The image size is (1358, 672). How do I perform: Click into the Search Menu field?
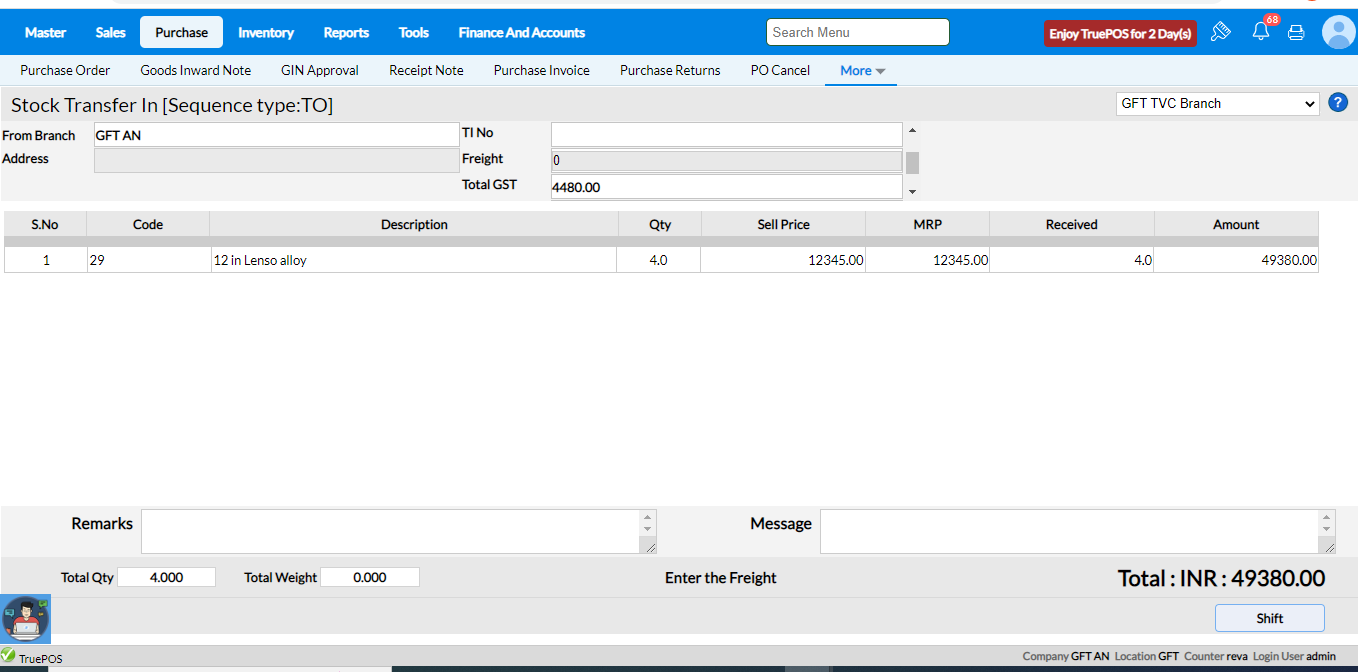tap(857, 32)
